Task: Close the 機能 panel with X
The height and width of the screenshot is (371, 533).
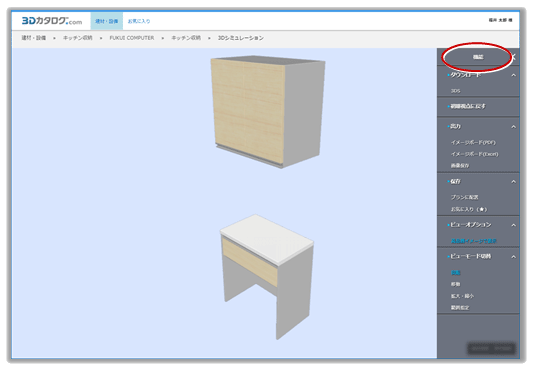Action: 514,57
